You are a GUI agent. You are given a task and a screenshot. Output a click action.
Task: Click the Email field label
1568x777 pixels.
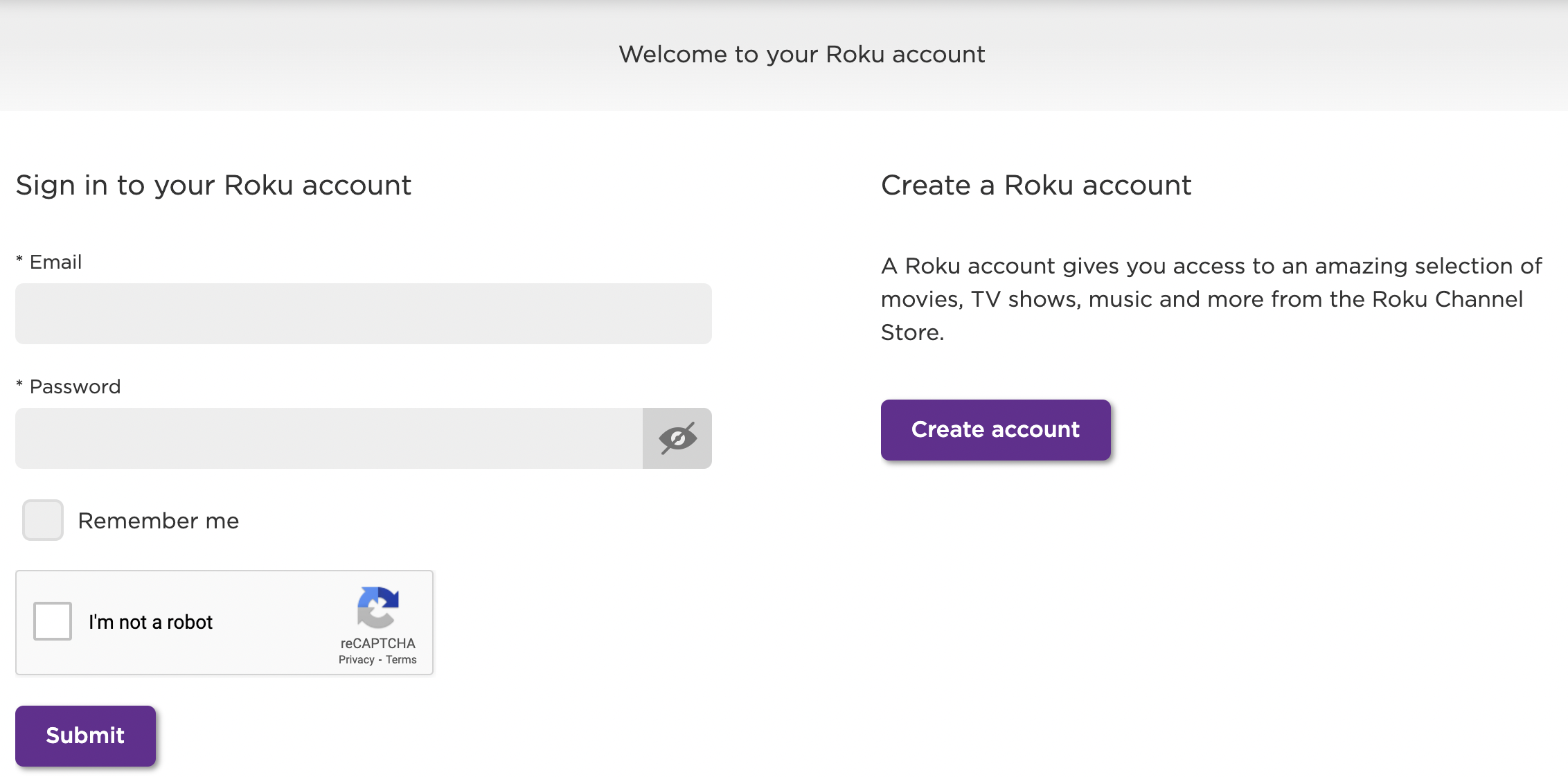pyautogui.click(x=55, y=262)
